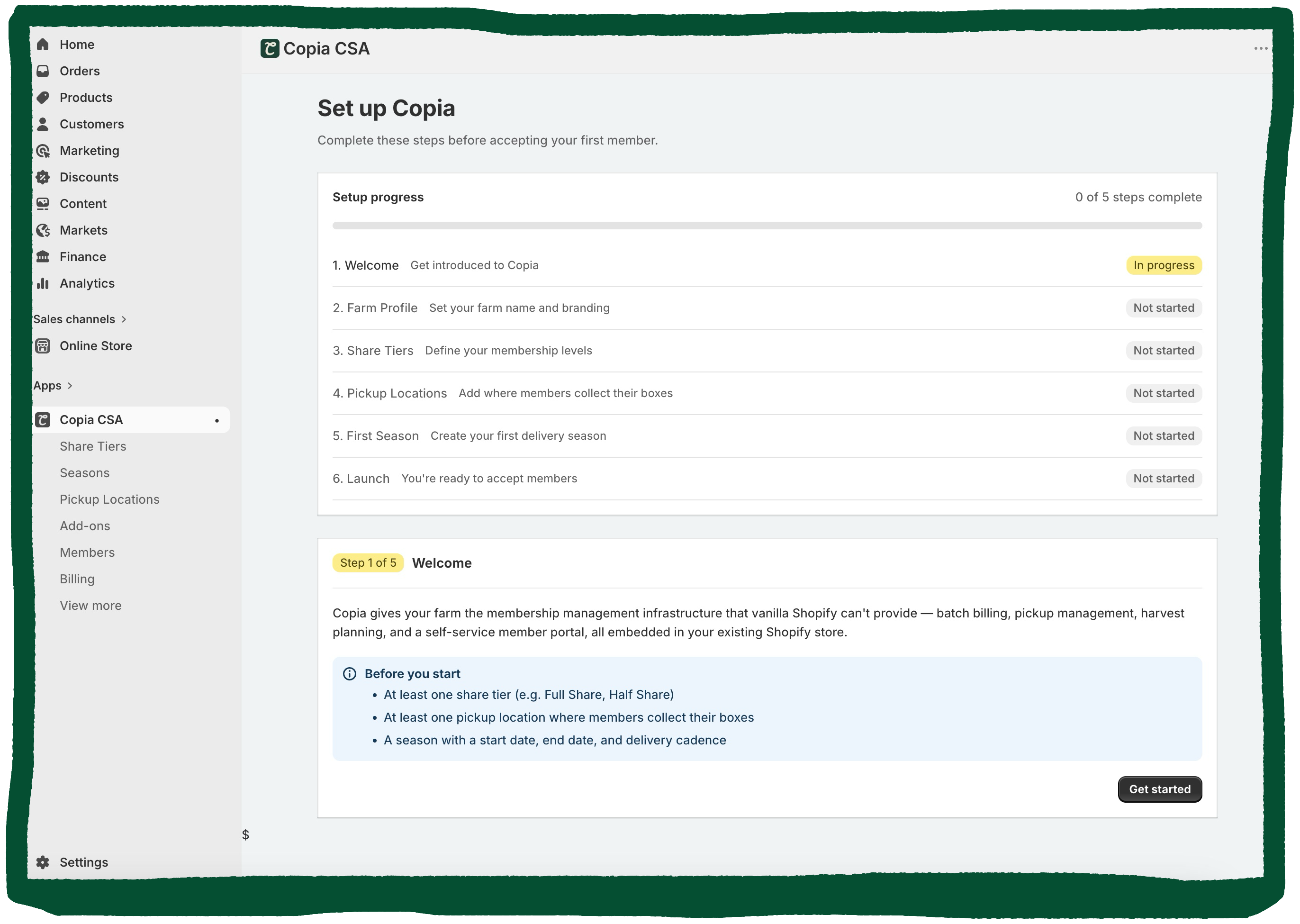Open the Marketing megaphone icon
The height and width of the screenshot is (924, 1300).
click(x=43, y=150)
